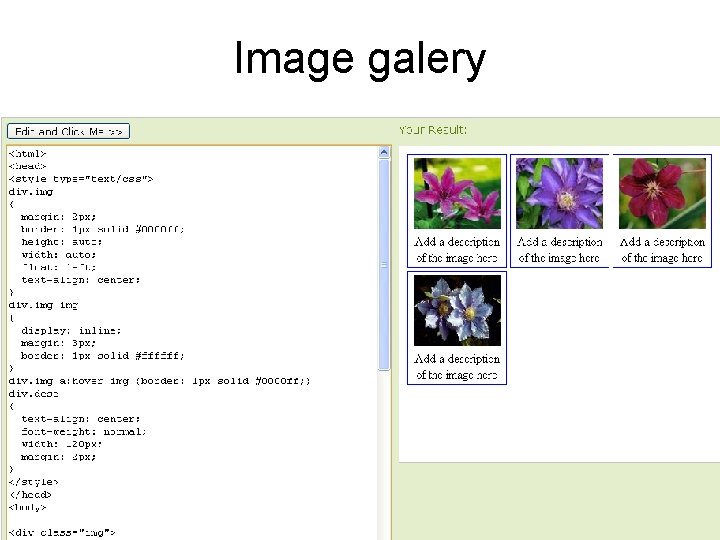This screenshot has height=540, width=720.
Task: Click in the code text area at "<html>" line
Action: 28,153
